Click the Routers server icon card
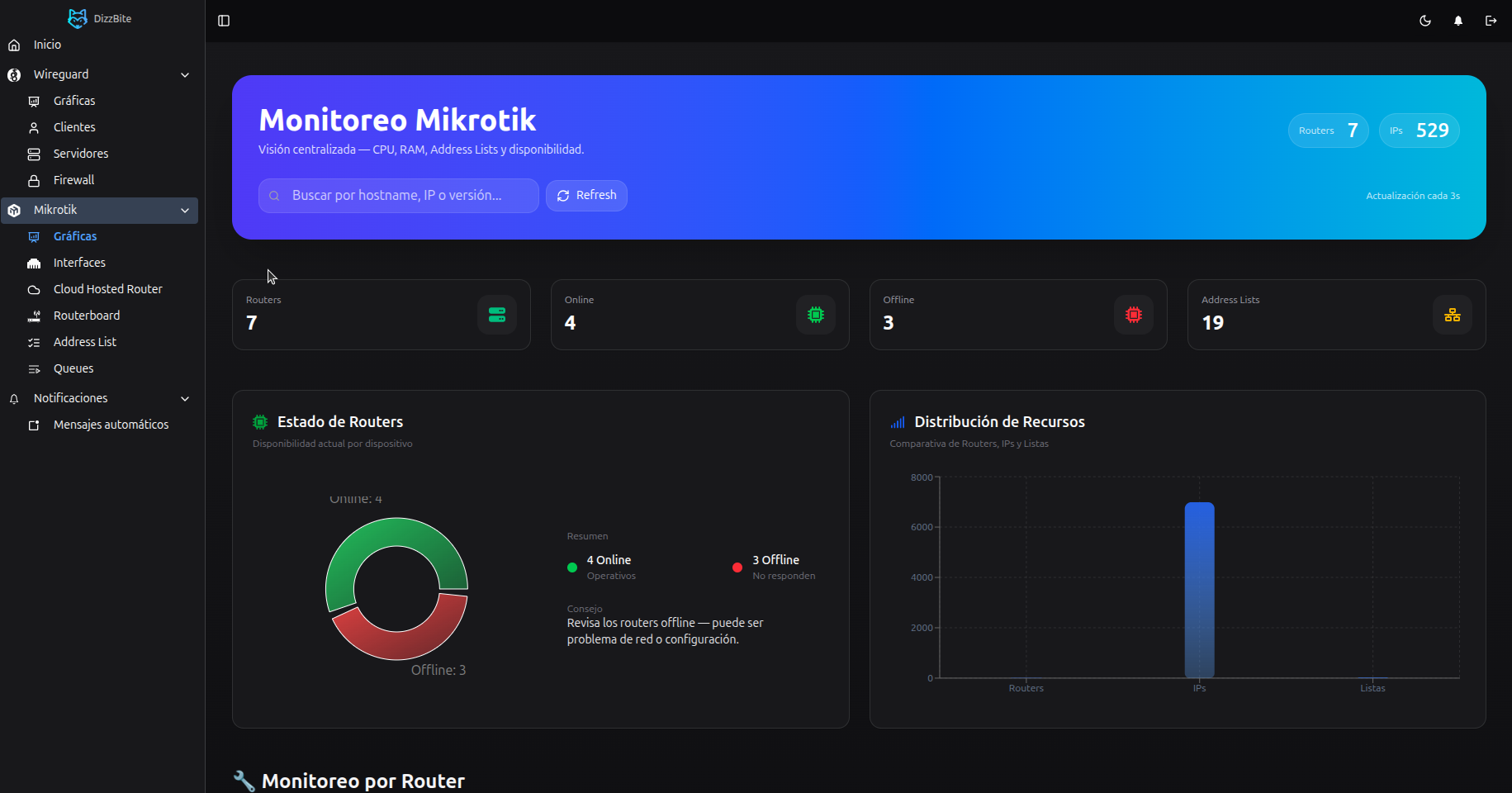 click(x=497, y=315)
